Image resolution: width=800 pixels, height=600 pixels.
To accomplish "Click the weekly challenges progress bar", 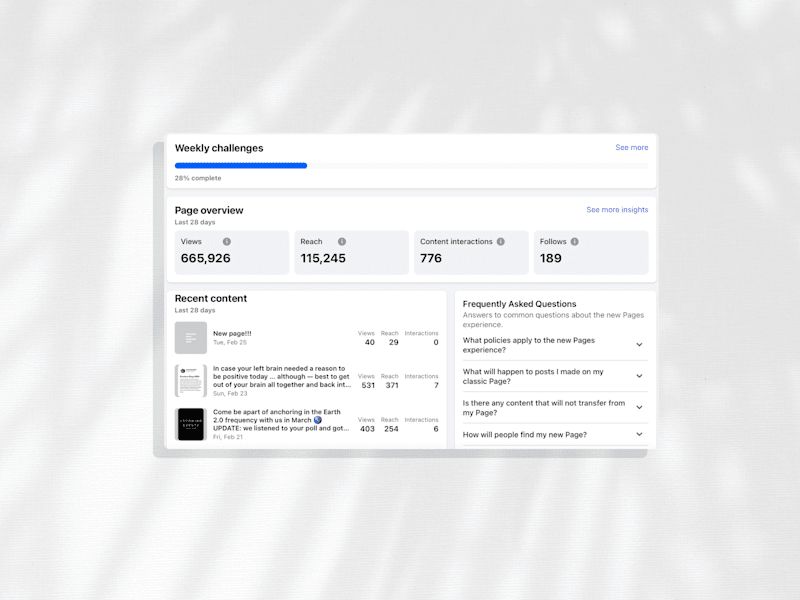I will (x=411, y=165).
